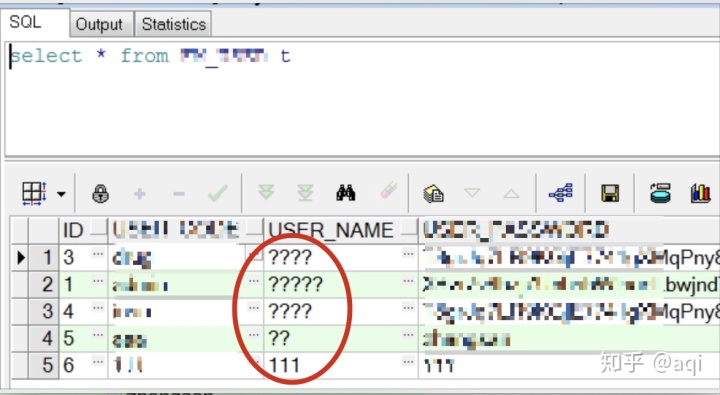Click the current row arrow indicator
The image size is (720, 395).
[x=21, y=257]
